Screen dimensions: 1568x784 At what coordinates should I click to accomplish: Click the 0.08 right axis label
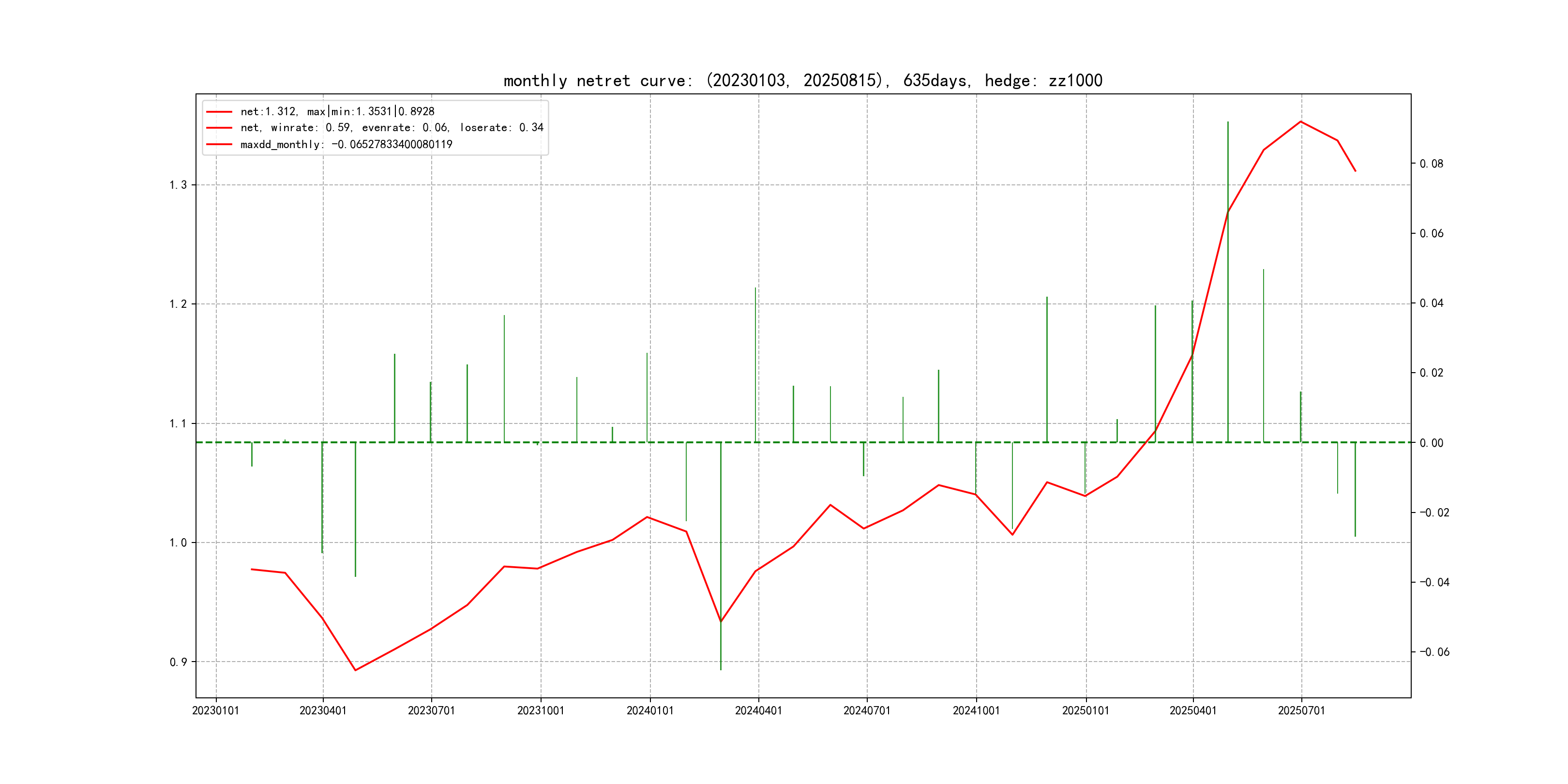[1431, 164]
